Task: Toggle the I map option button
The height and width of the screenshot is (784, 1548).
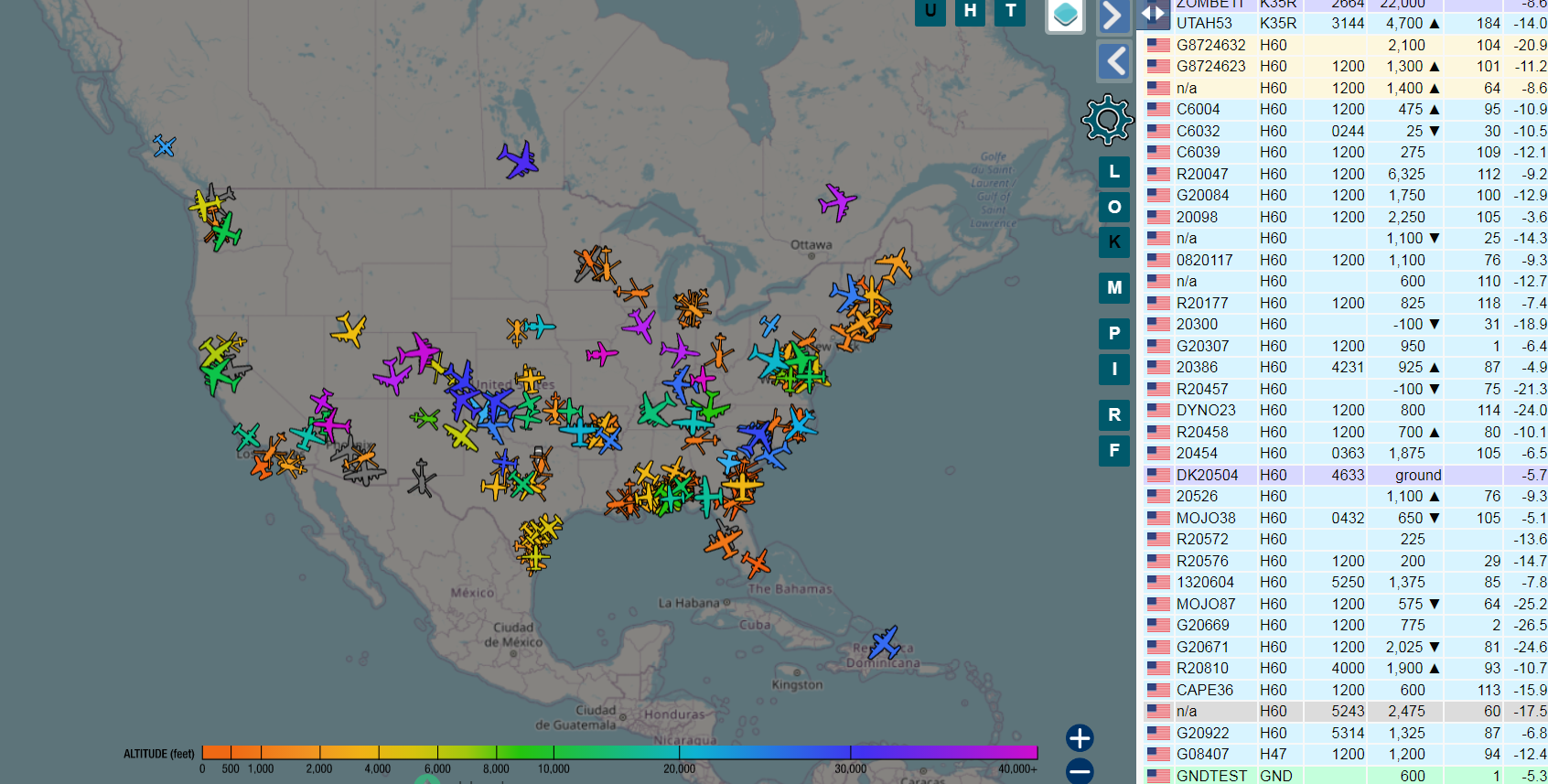Action: 1114,369
